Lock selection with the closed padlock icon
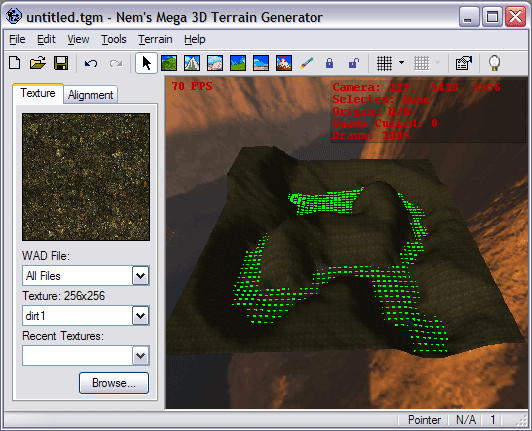This screenshot has width=532, height=431. [x=329, y=63]
